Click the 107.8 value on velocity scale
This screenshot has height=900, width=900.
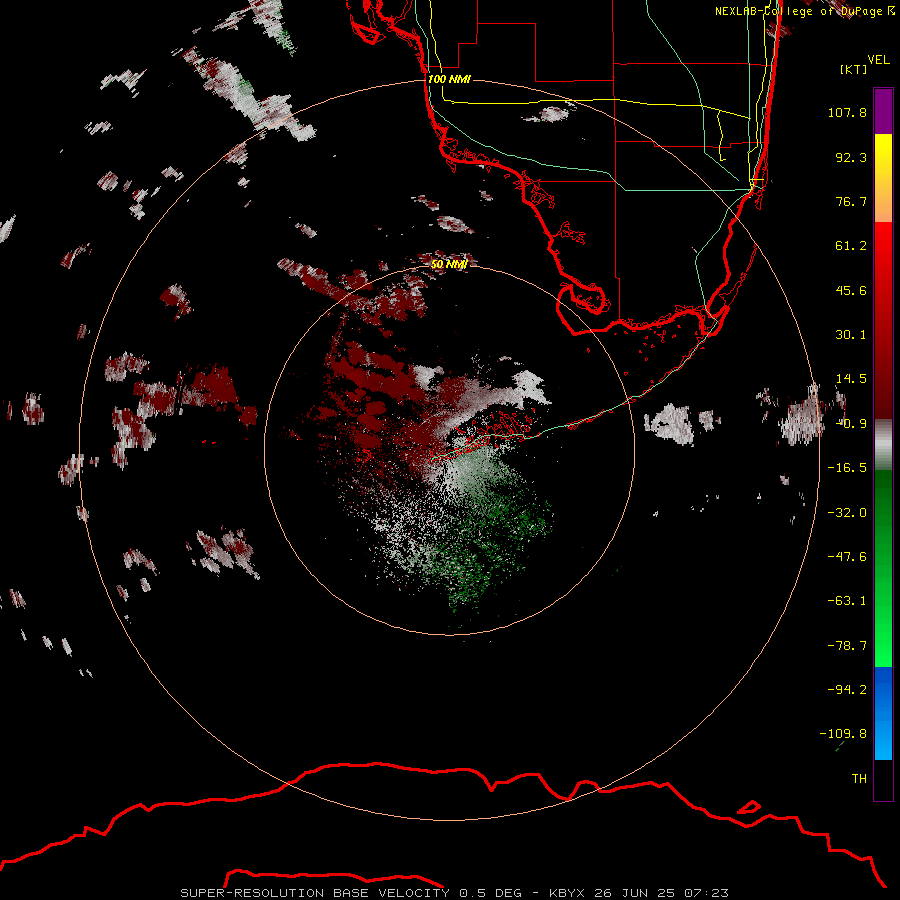coord(847,112)
